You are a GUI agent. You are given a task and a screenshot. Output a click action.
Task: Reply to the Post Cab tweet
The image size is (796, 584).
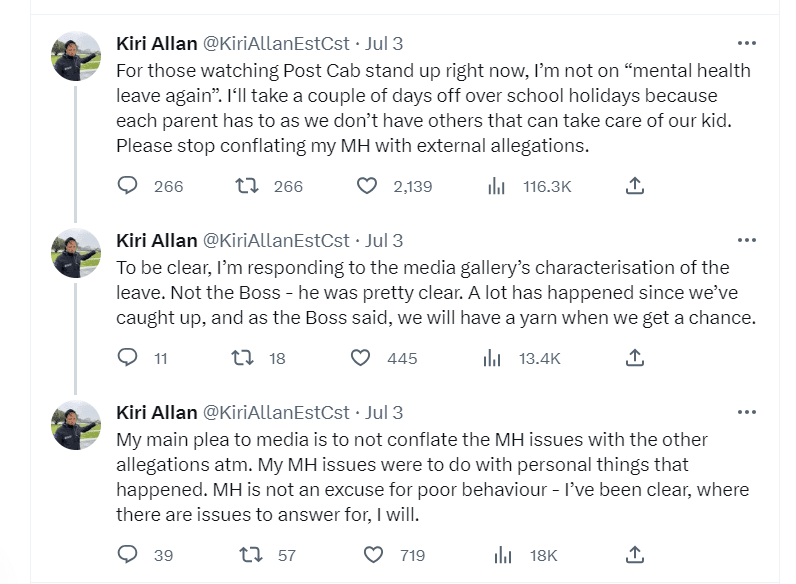[x=127, y=186]
